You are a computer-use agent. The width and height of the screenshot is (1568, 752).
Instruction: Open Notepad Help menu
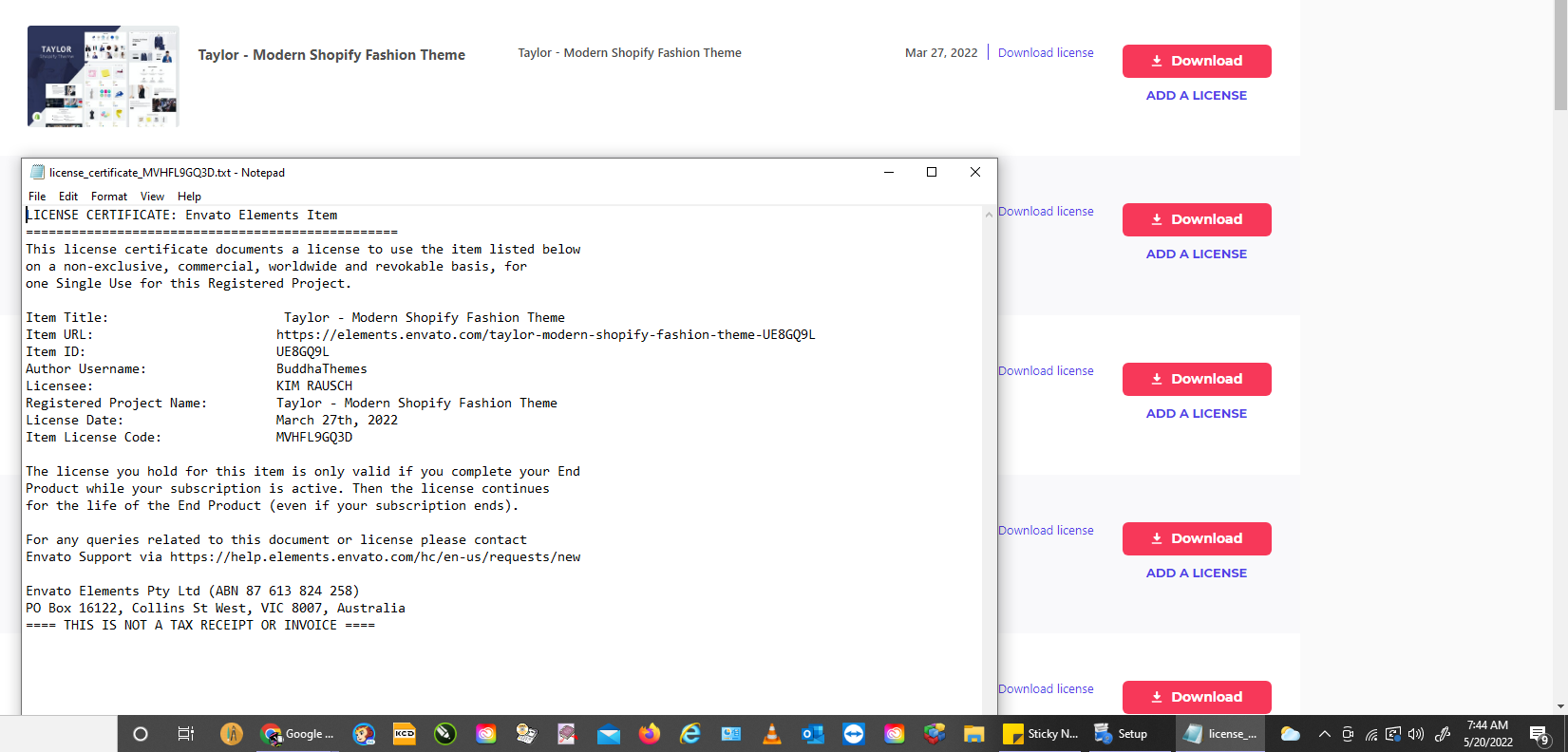click(189, 197)
